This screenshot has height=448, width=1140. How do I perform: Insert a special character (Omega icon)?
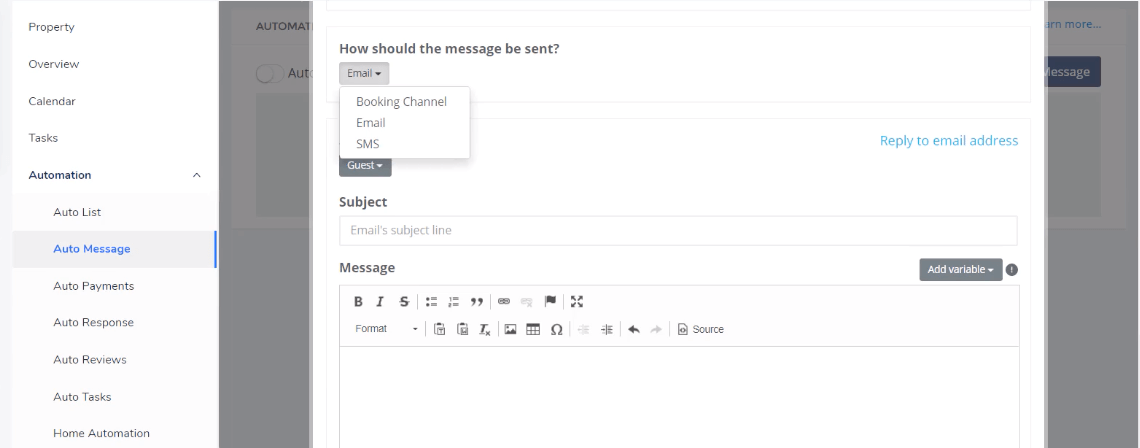[556, 329]
